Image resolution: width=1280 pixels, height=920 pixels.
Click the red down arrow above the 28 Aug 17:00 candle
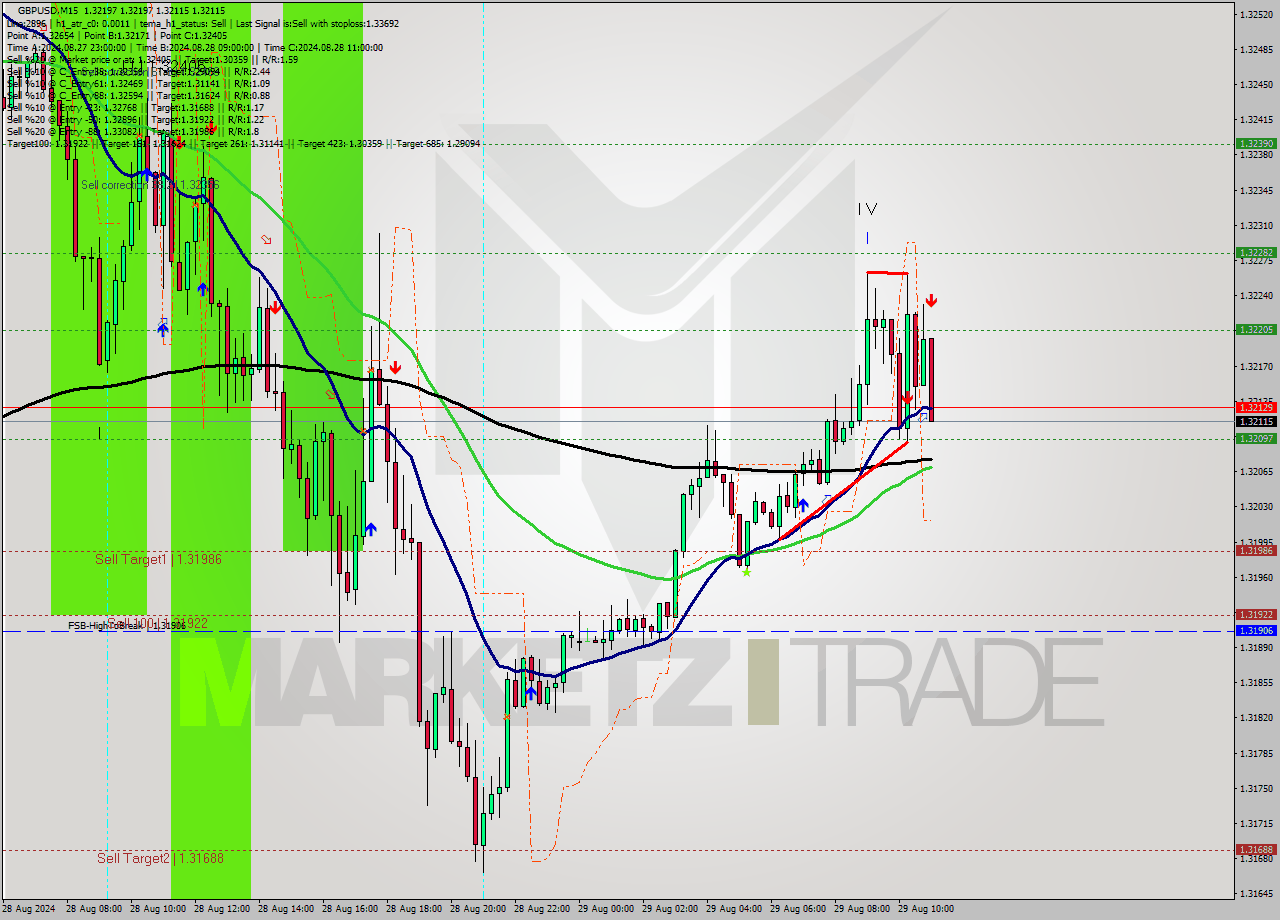[395, 368]
